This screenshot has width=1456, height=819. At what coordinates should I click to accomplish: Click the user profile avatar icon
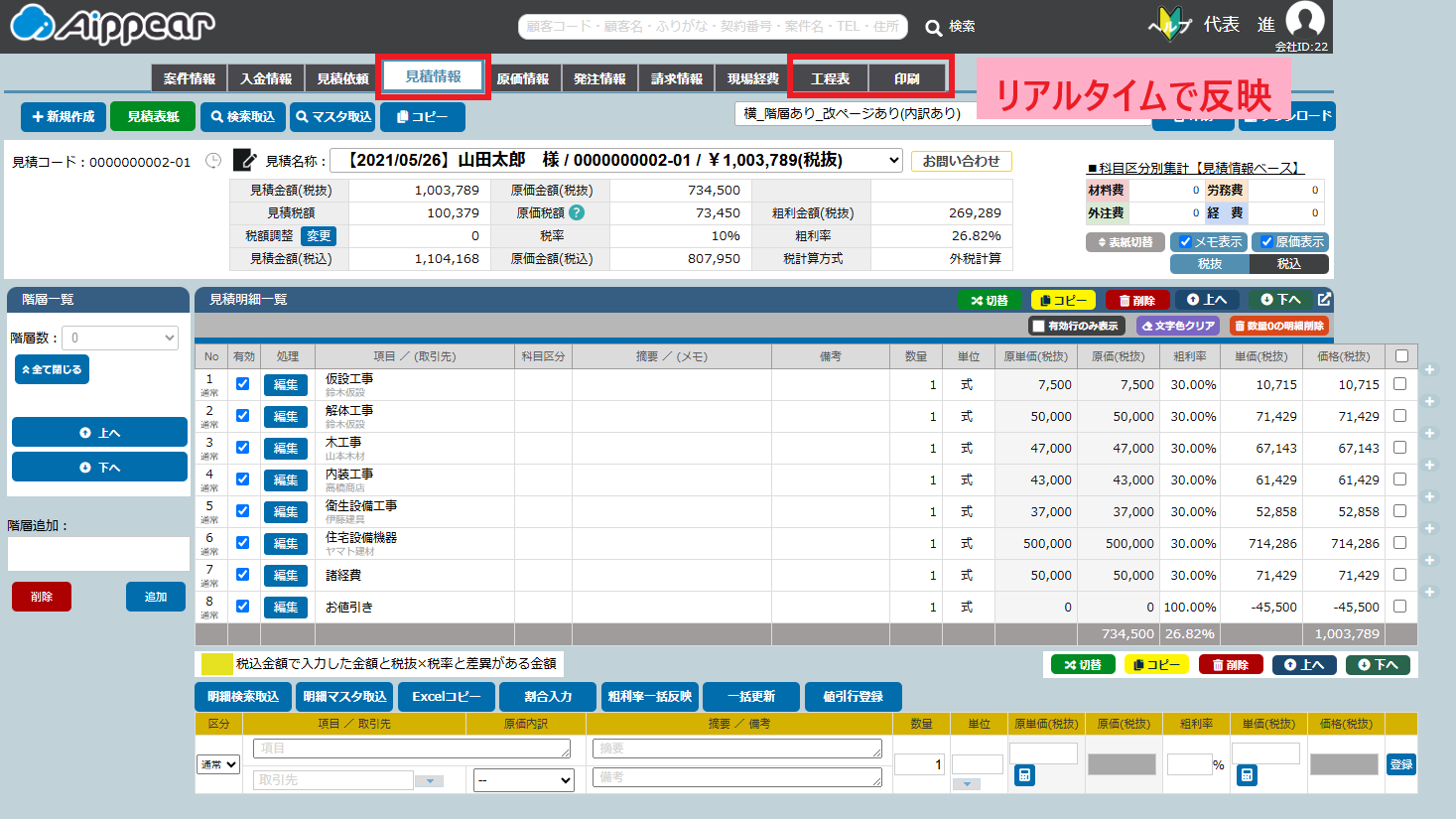[1304, 20]
